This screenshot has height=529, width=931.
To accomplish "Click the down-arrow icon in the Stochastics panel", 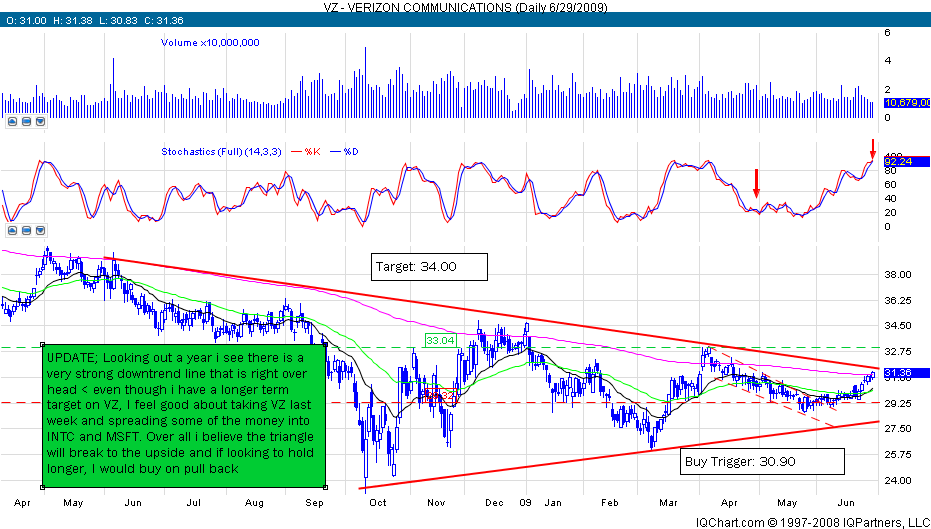I will [40, 232].
